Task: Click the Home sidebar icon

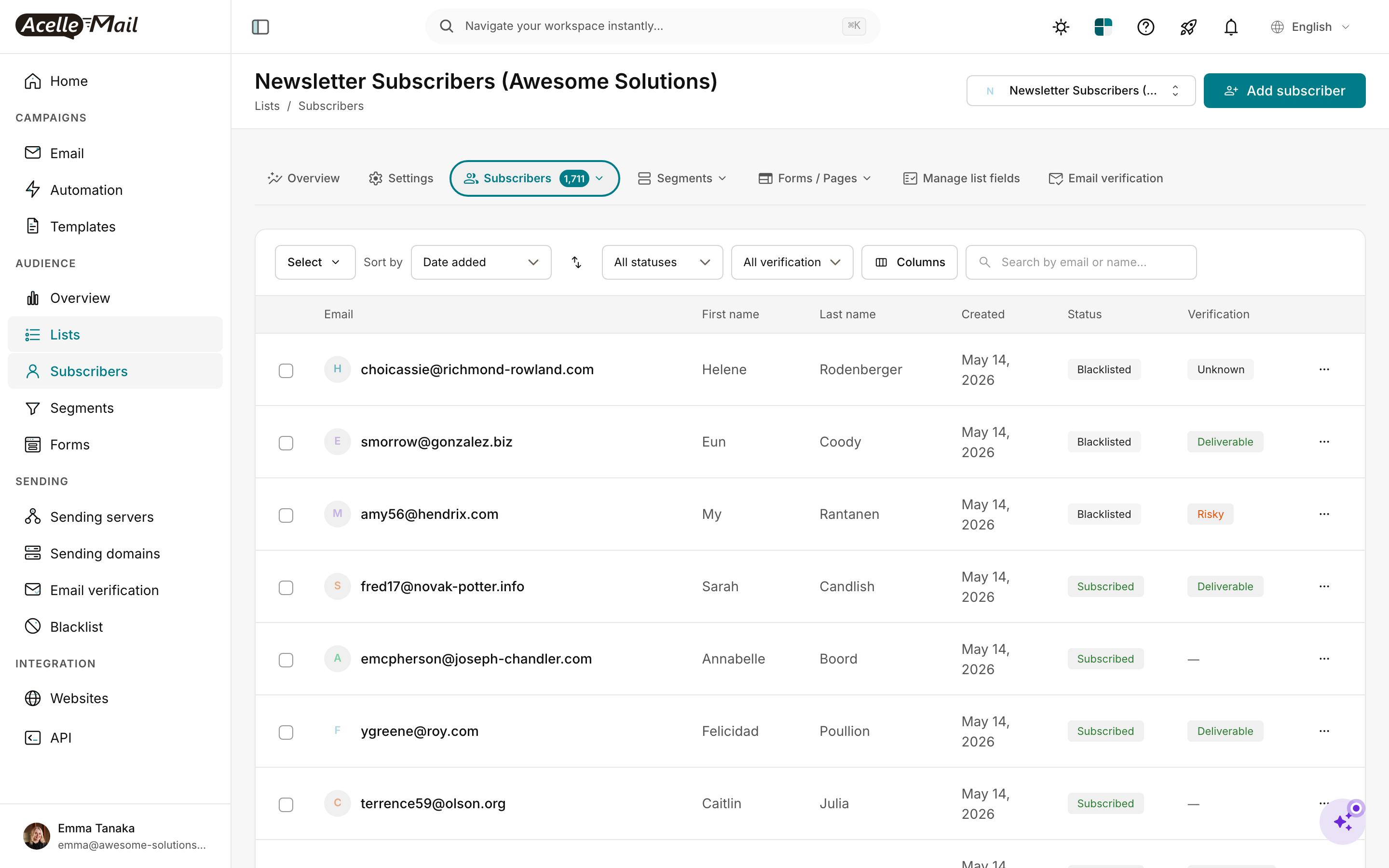Action: point(33,81)
